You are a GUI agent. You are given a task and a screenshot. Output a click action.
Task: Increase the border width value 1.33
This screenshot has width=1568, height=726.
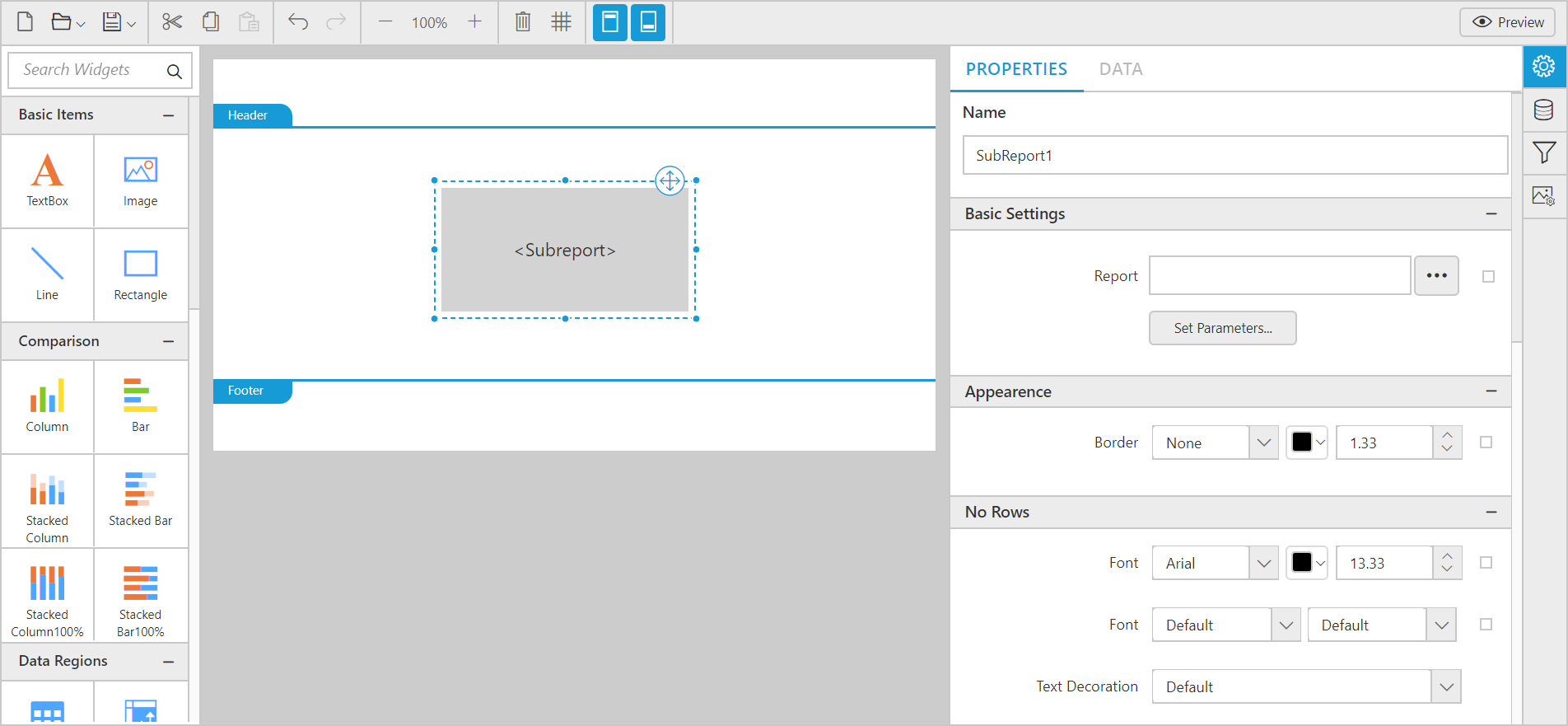click(1447, 435)
